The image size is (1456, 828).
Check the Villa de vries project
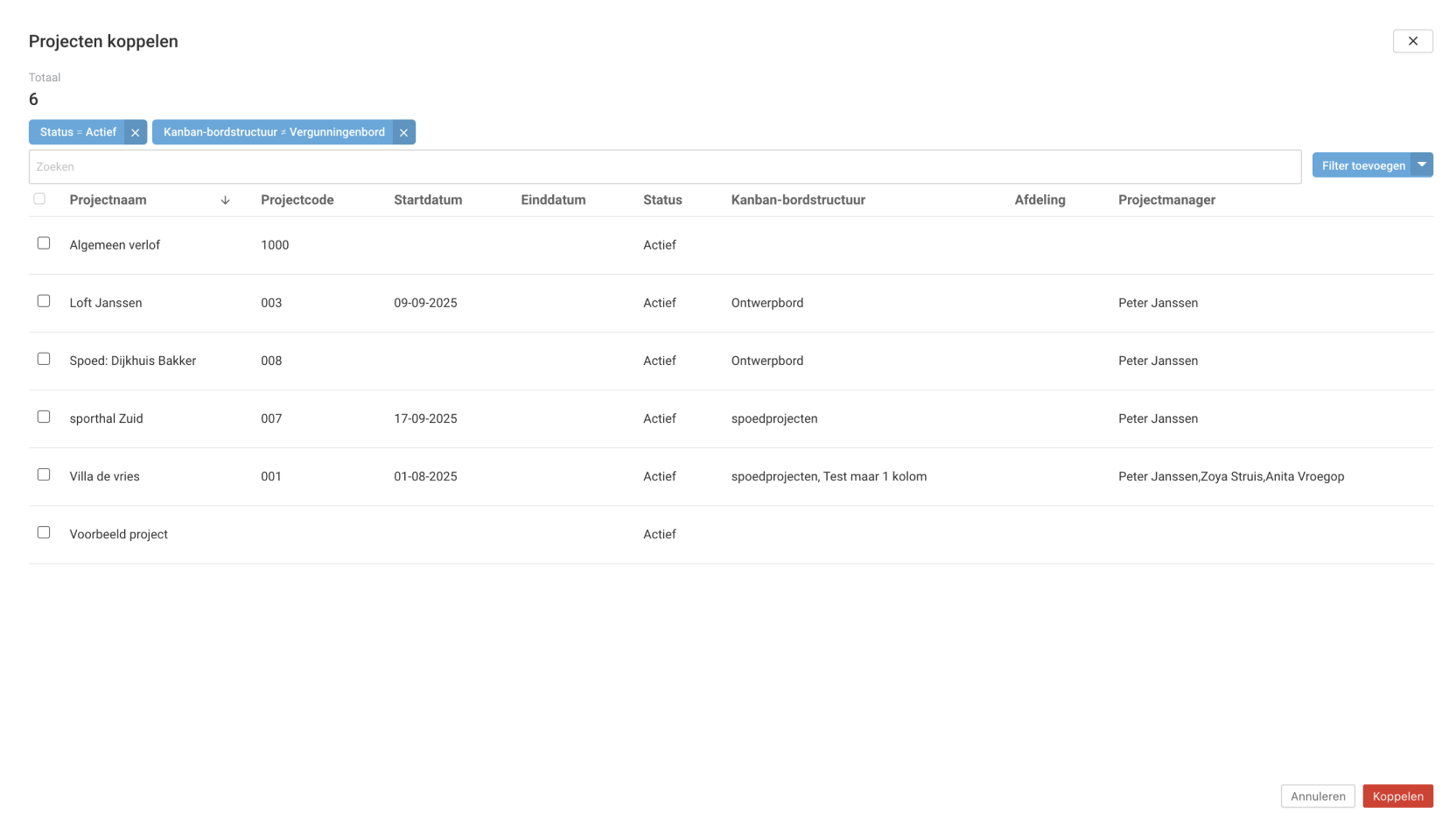point(44,474)
